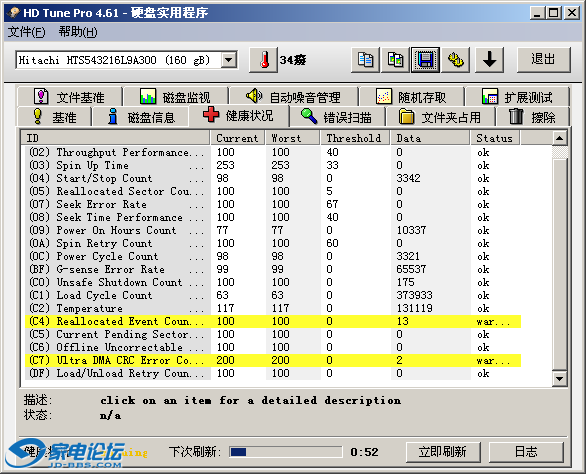The height and width of the screenshot is (474, 586).
Task: Open the 日志 log button
Action: [526, 452]
